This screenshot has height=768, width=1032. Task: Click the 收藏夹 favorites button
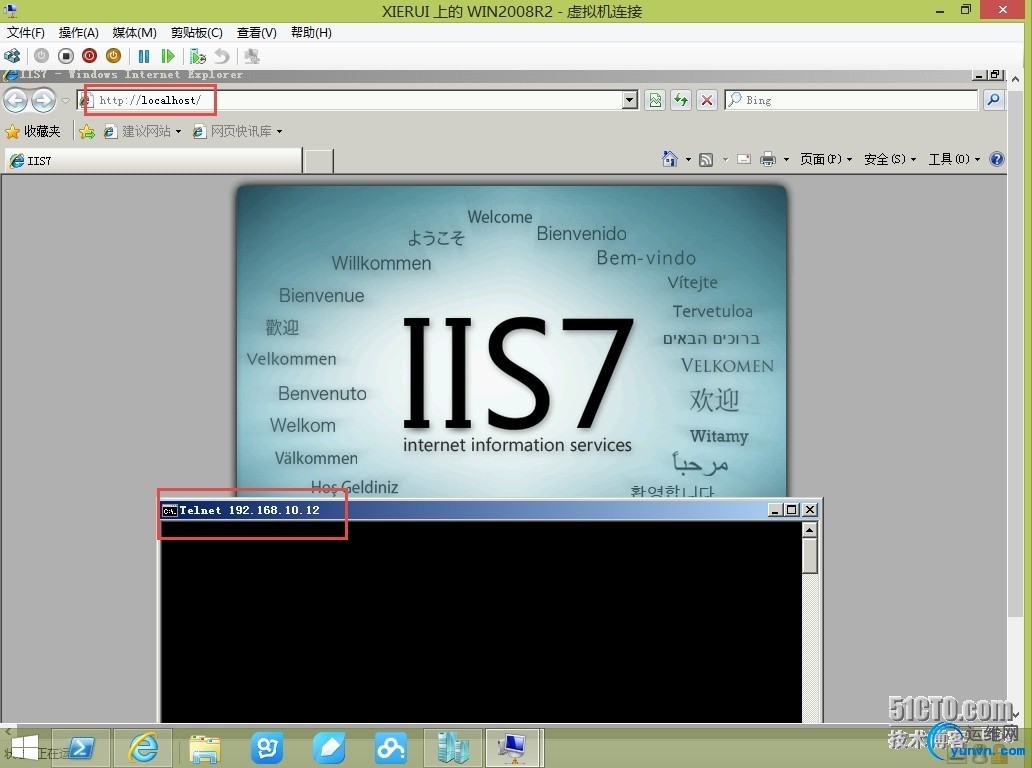click(33, 131)
